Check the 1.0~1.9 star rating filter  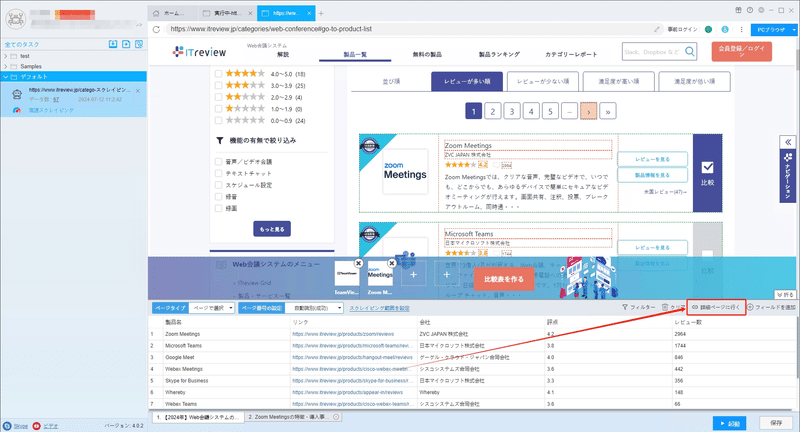click(x=218, y=109)
